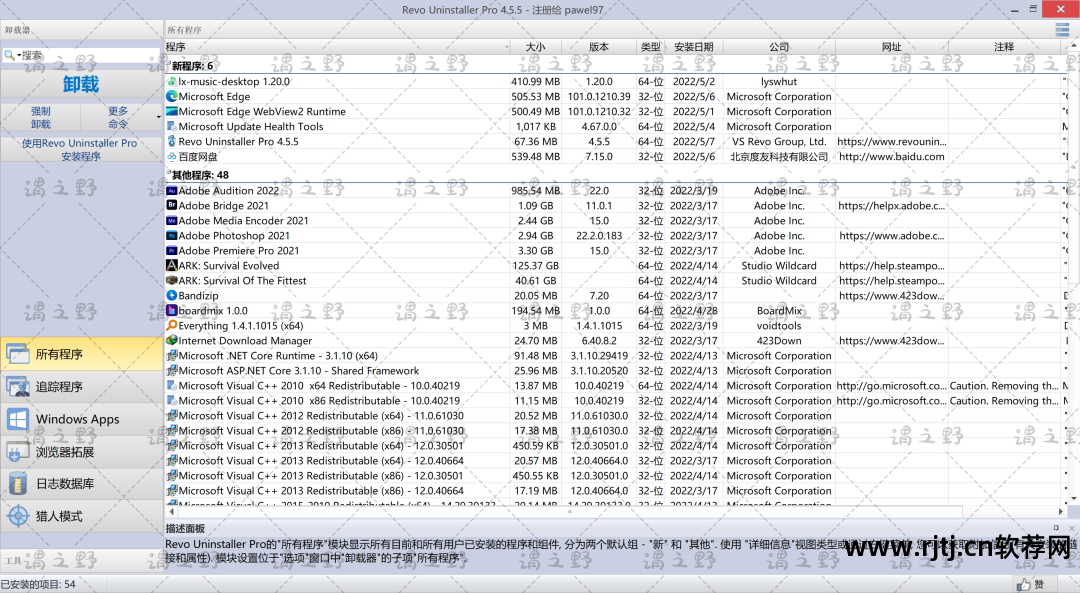The width and height of the screenshot is (1080, 593).
Task: Click the 浏览器拓展 sidebar icon
Action: pyautogui.click(x=18, y=452)
